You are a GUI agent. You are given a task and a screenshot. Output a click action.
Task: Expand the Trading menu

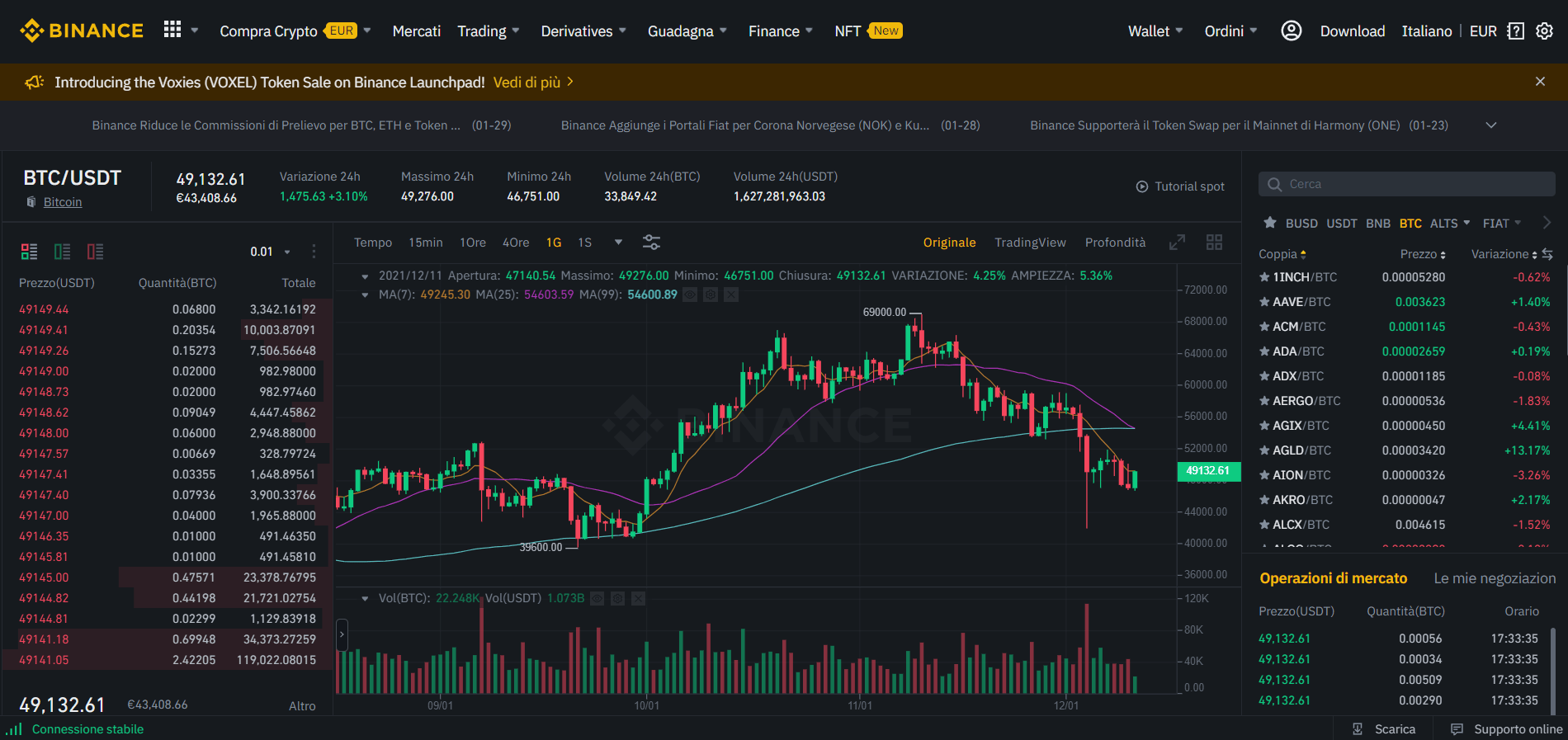[x=489, y=31]
